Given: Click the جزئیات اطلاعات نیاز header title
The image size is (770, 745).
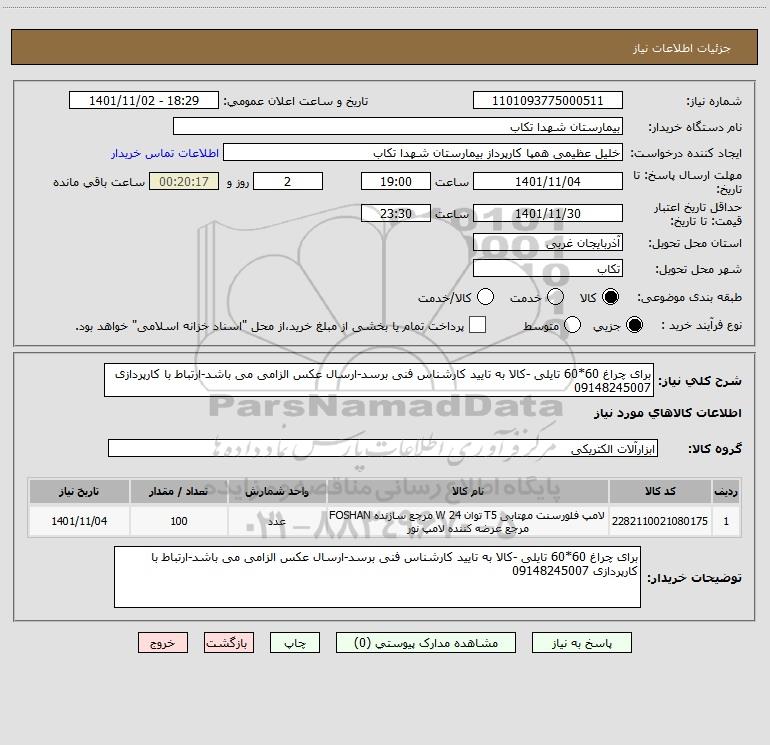Looking at the screenshot, I should tap(681, 48).
